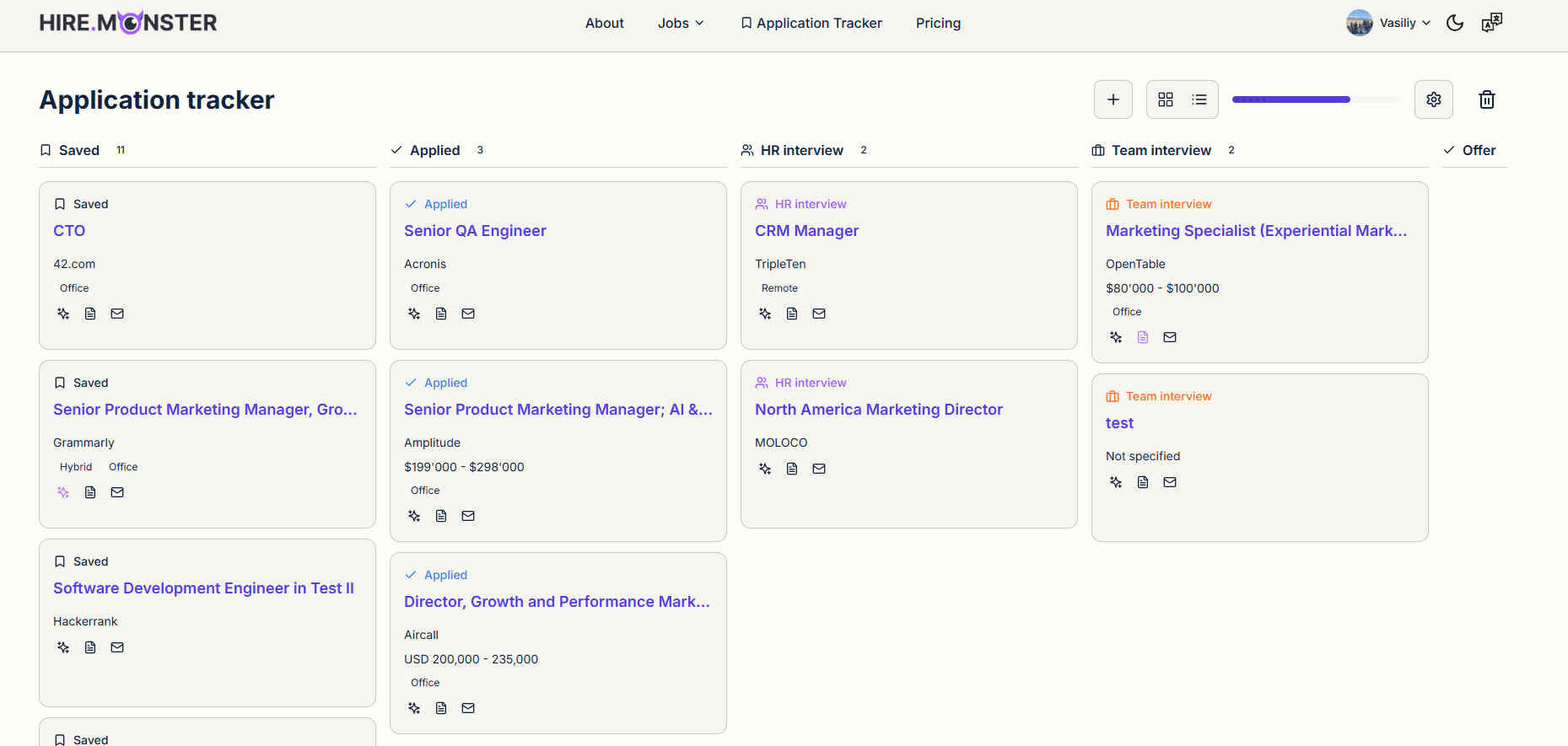Click the Team interview column header
The height and width of the screenshot is (746, 1568).
[x=1161, y=150]
